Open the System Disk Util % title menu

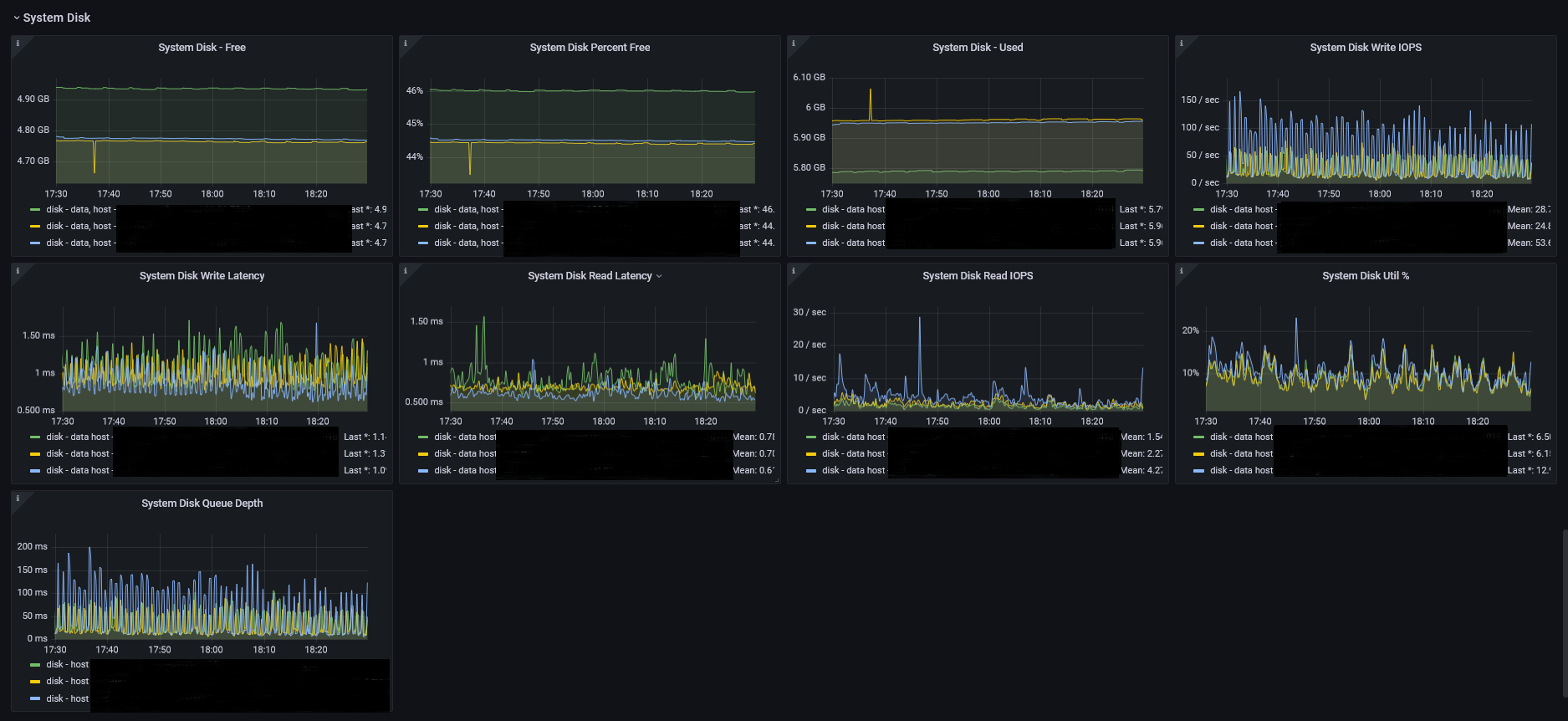[1366, 276]
